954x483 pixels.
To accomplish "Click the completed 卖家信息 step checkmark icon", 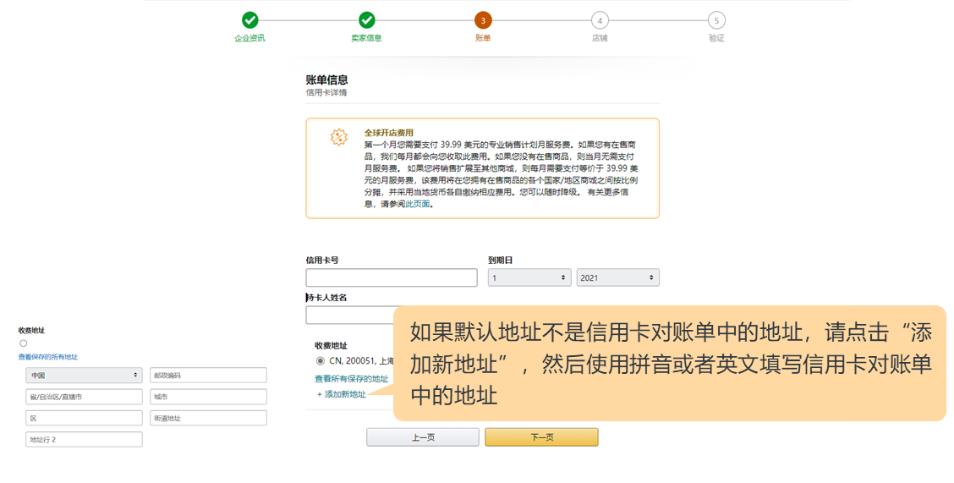I will pyautogui.click(x=367, y=20).
